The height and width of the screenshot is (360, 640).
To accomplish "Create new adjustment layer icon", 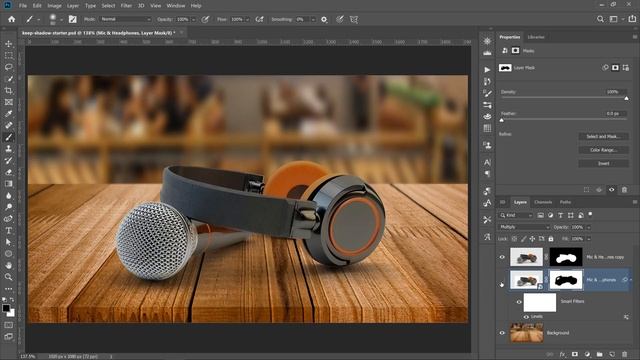I will pos(587,354).
